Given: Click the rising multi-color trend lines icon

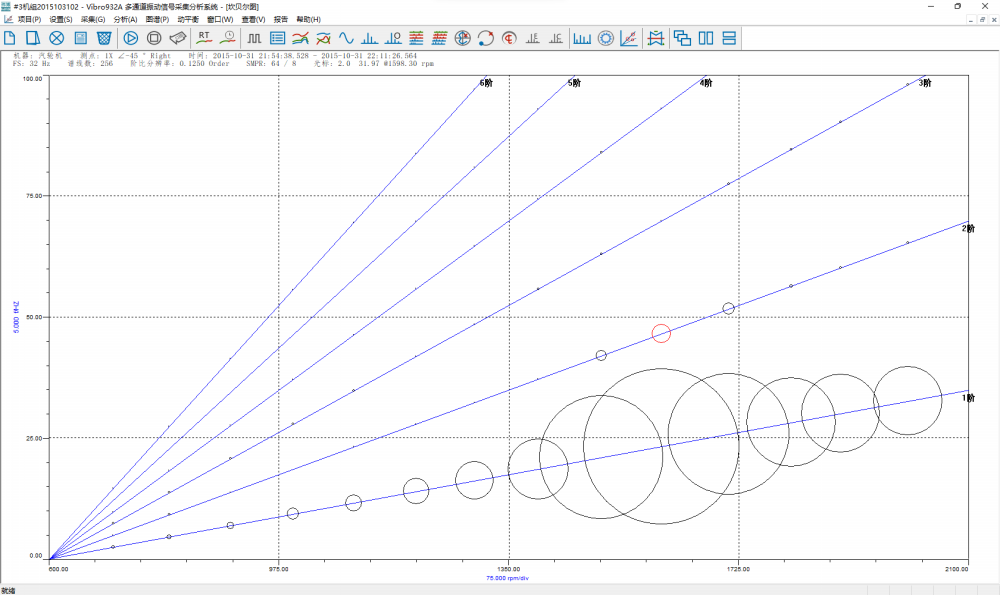Looking at the screenshot, I should pos(300,38).
